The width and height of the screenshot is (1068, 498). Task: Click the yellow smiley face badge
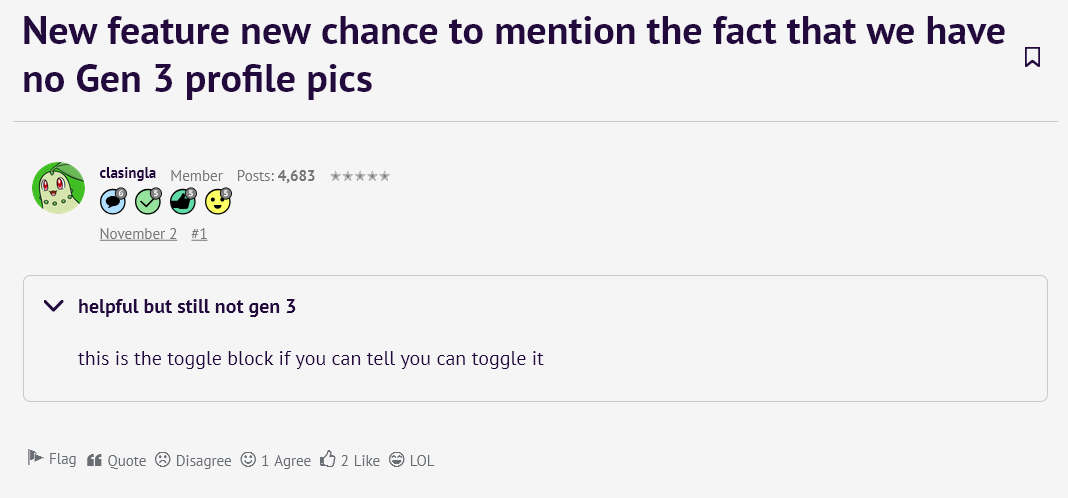coord(218,202)
